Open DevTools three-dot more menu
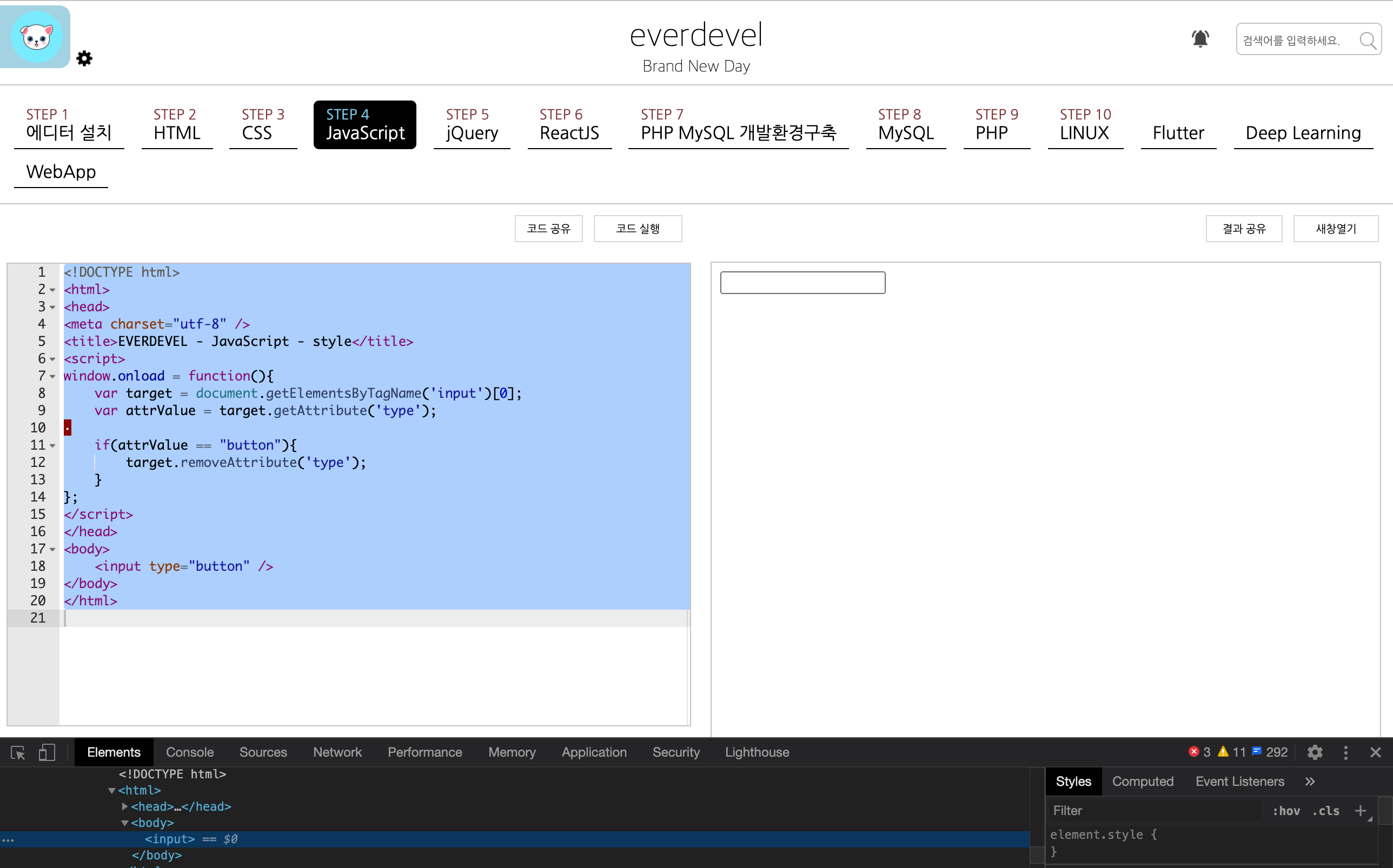This screenshot has width=1393, height=868. click(x=1346, y=753)
